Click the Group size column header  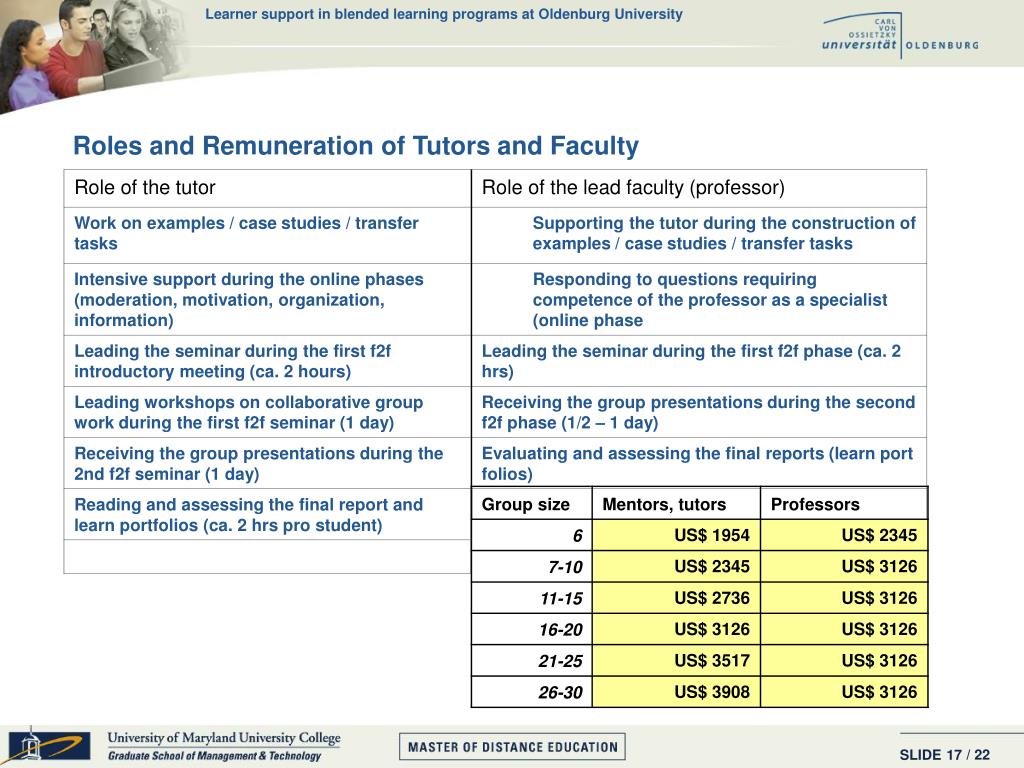[x=532, y=504]
